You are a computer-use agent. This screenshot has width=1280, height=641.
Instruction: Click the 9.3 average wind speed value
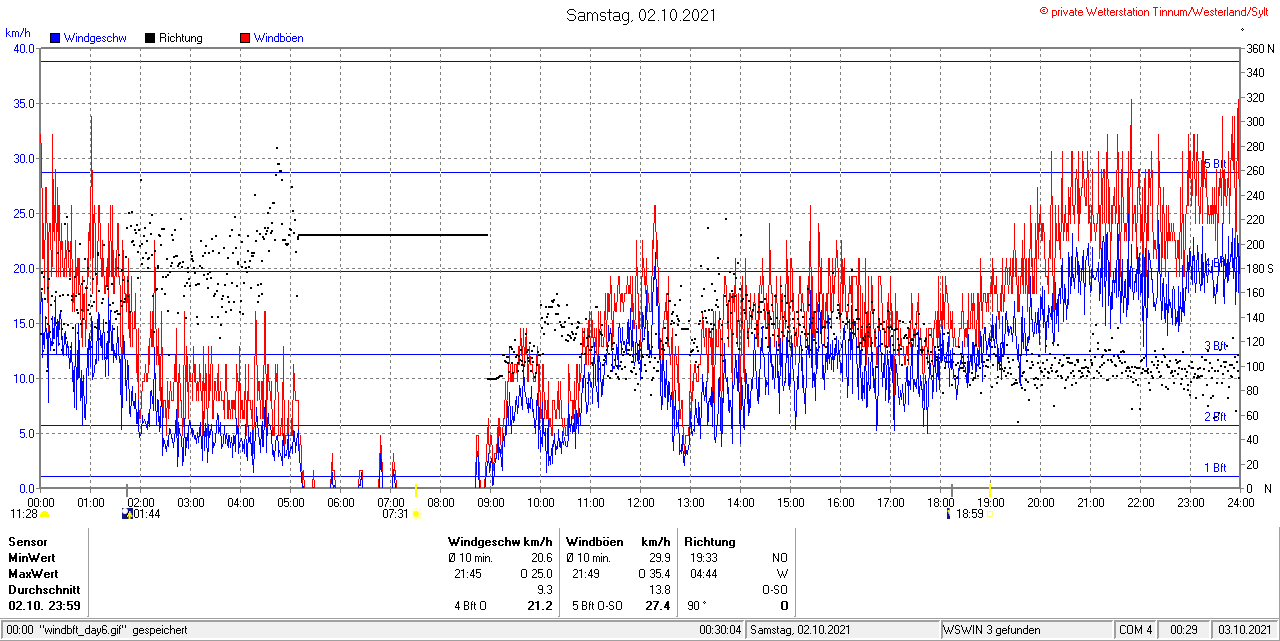click(x=545, y=590)
